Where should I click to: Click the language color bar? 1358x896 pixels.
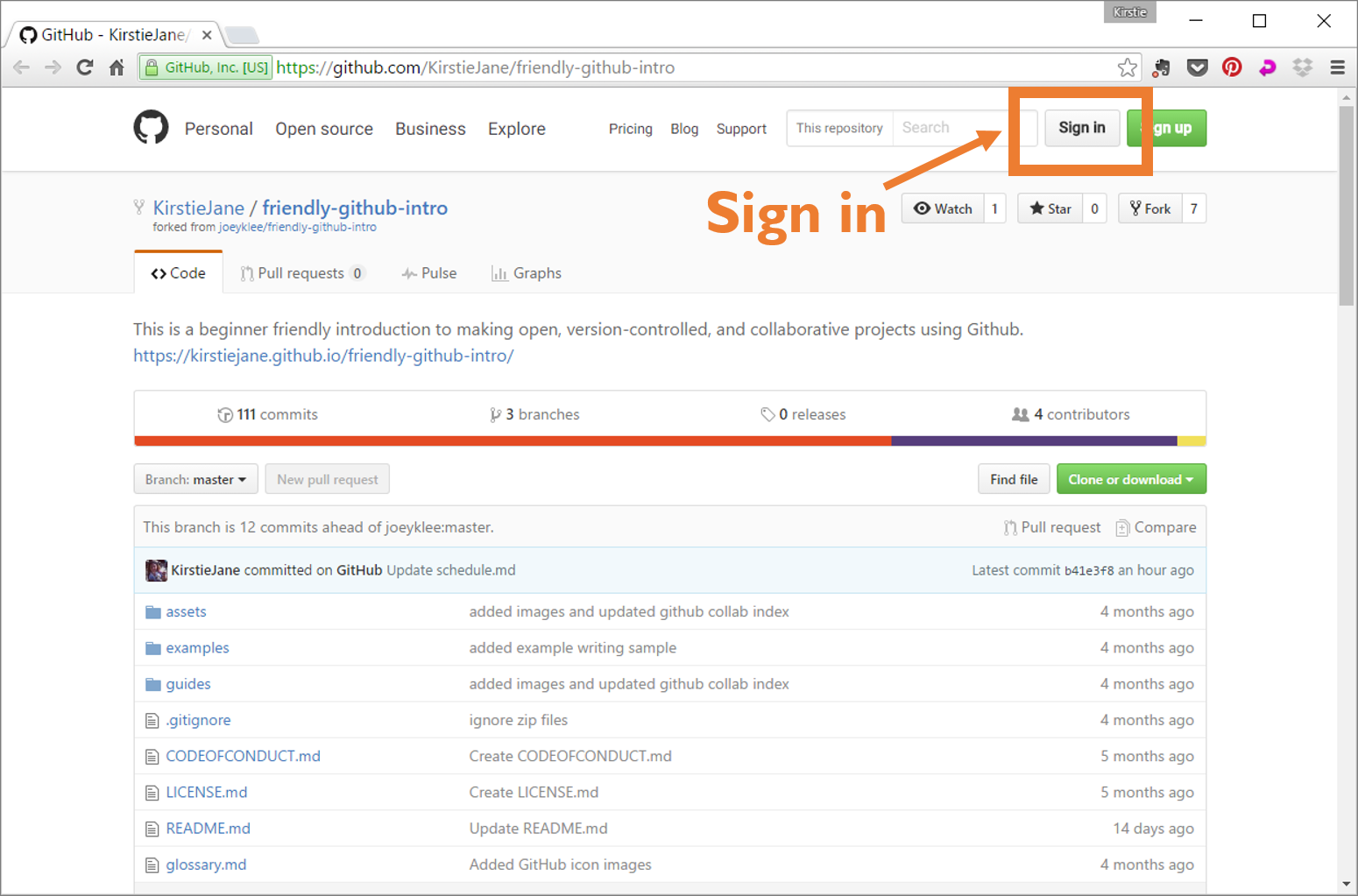pyautogui.click(x=670, y=441)
